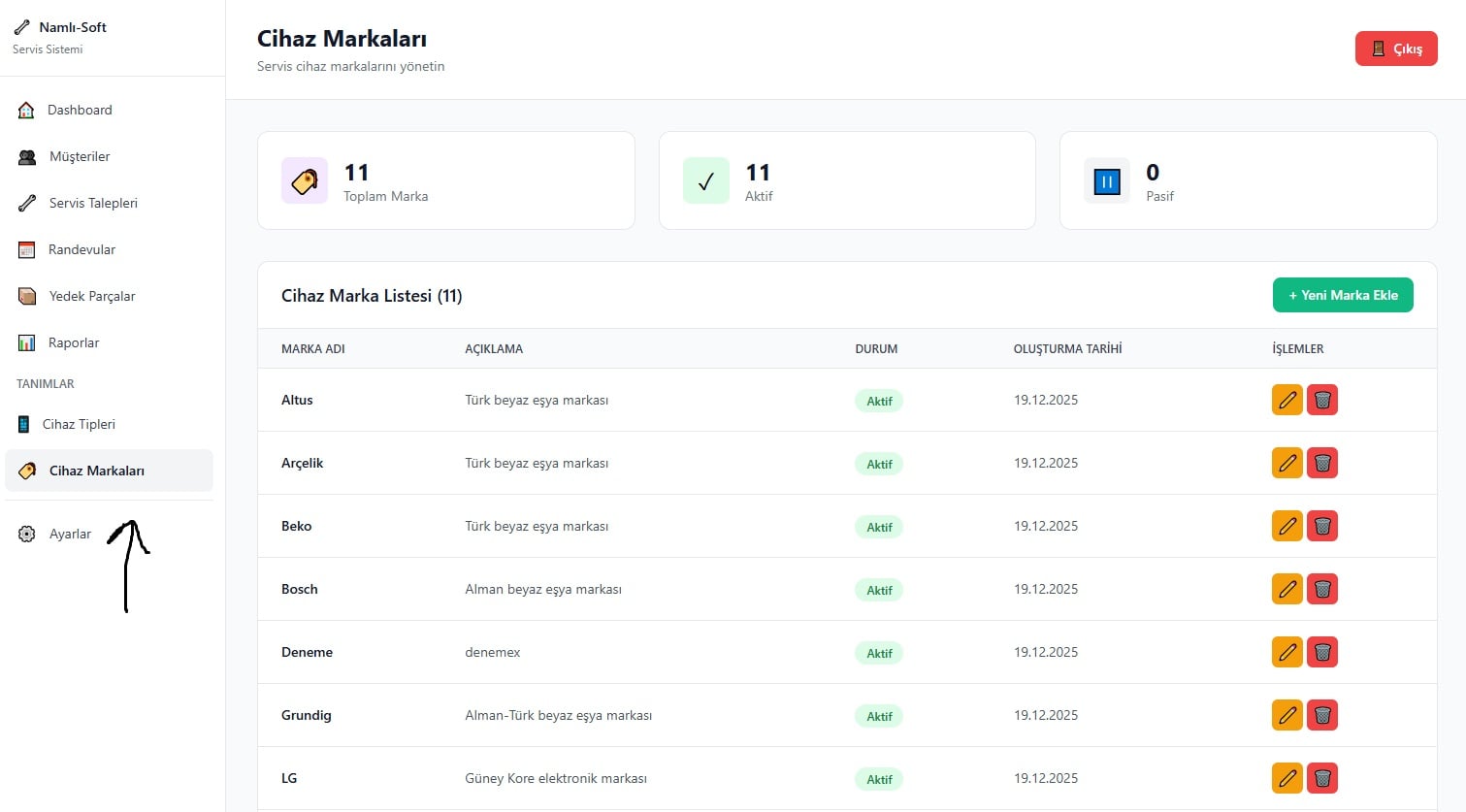
Task: Click the trash icon in Beko row
Action: (1321, 526)
